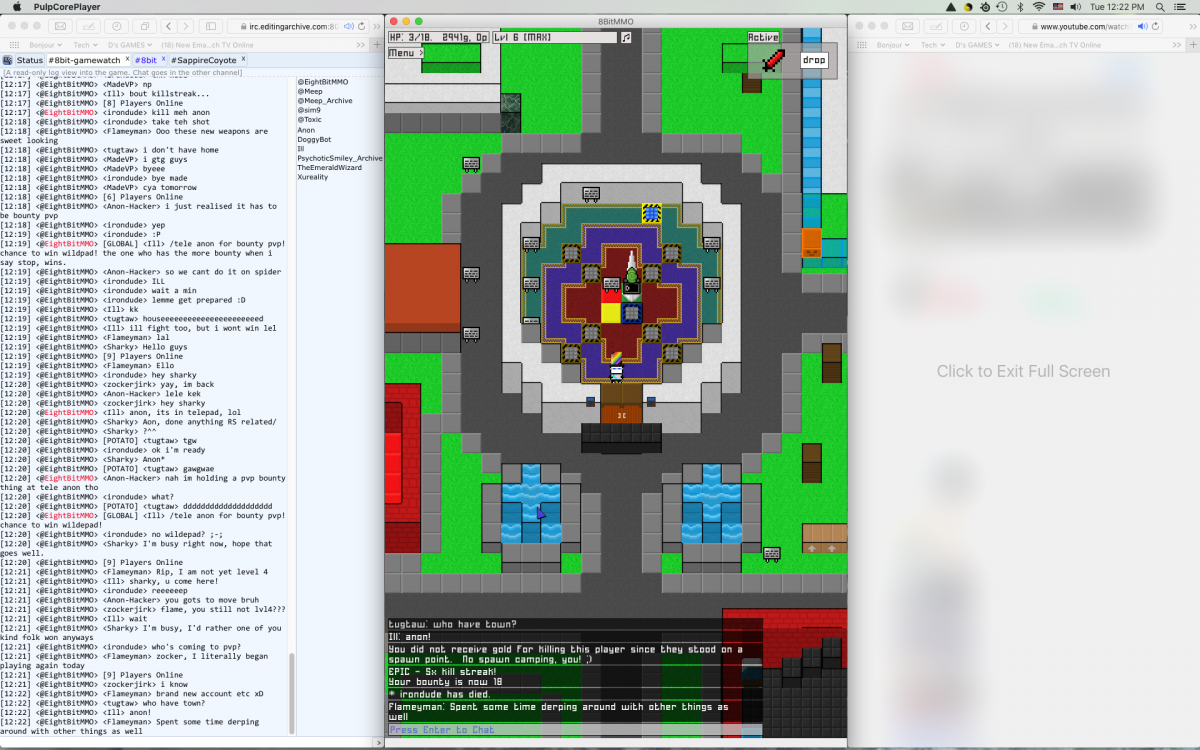This screenshot has height=750, width=1200.
Task: Click the sign near the bottom-right fountain
Action: [771, 554]
